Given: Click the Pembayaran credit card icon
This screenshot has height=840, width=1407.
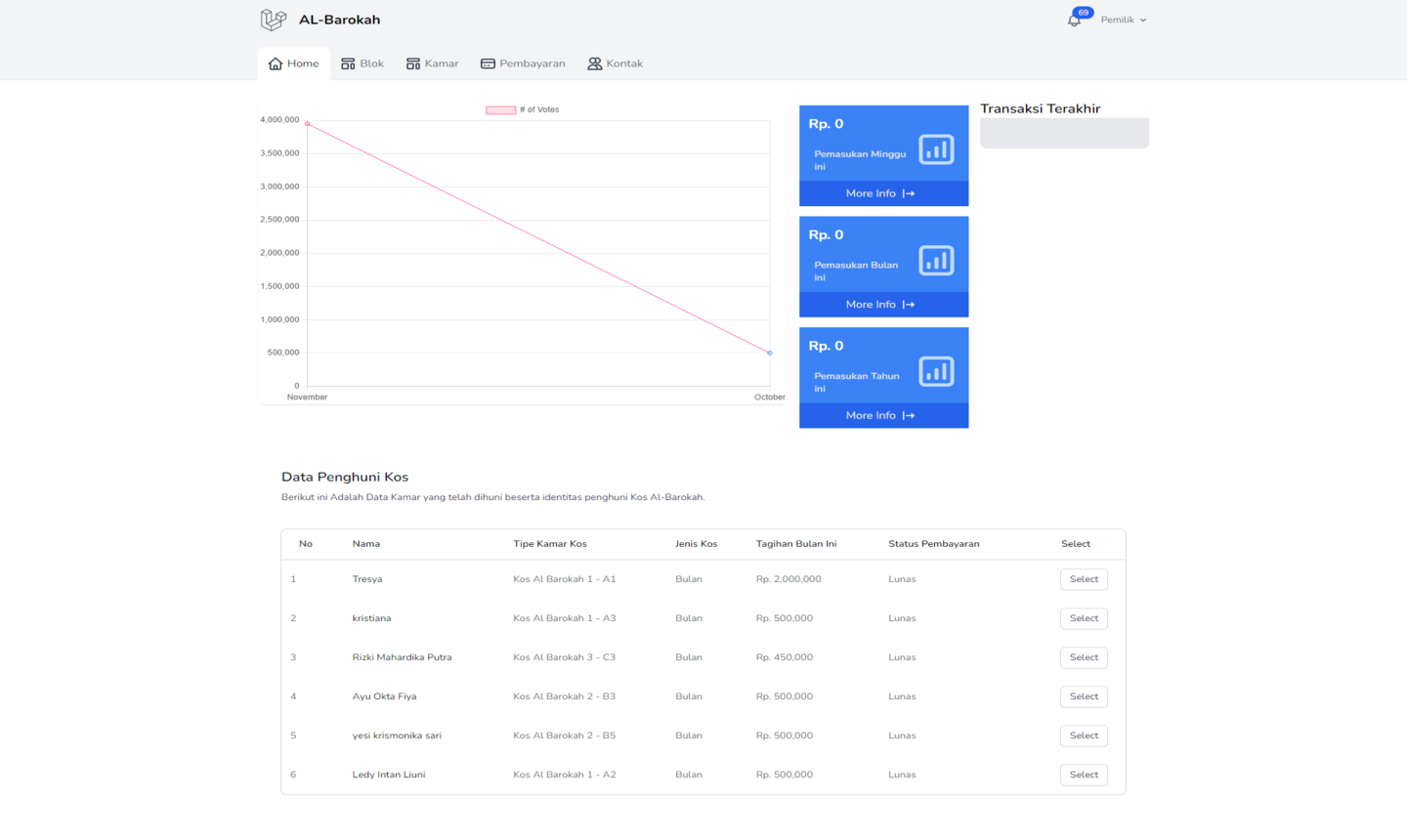Looking at the screenshot, I should click(488, 63).
